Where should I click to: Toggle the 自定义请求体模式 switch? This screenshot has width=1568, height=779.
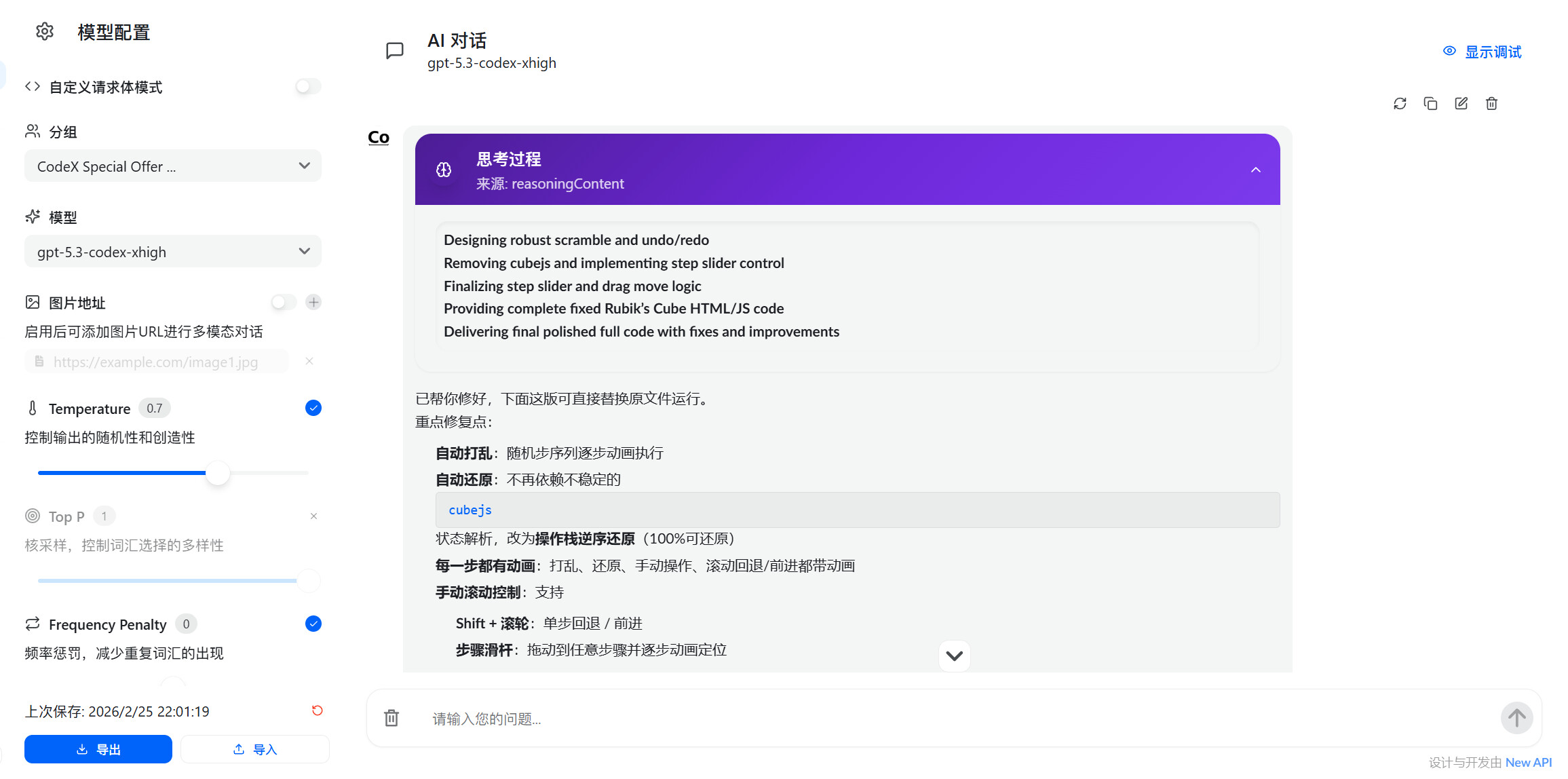click(x=308, y=87)
